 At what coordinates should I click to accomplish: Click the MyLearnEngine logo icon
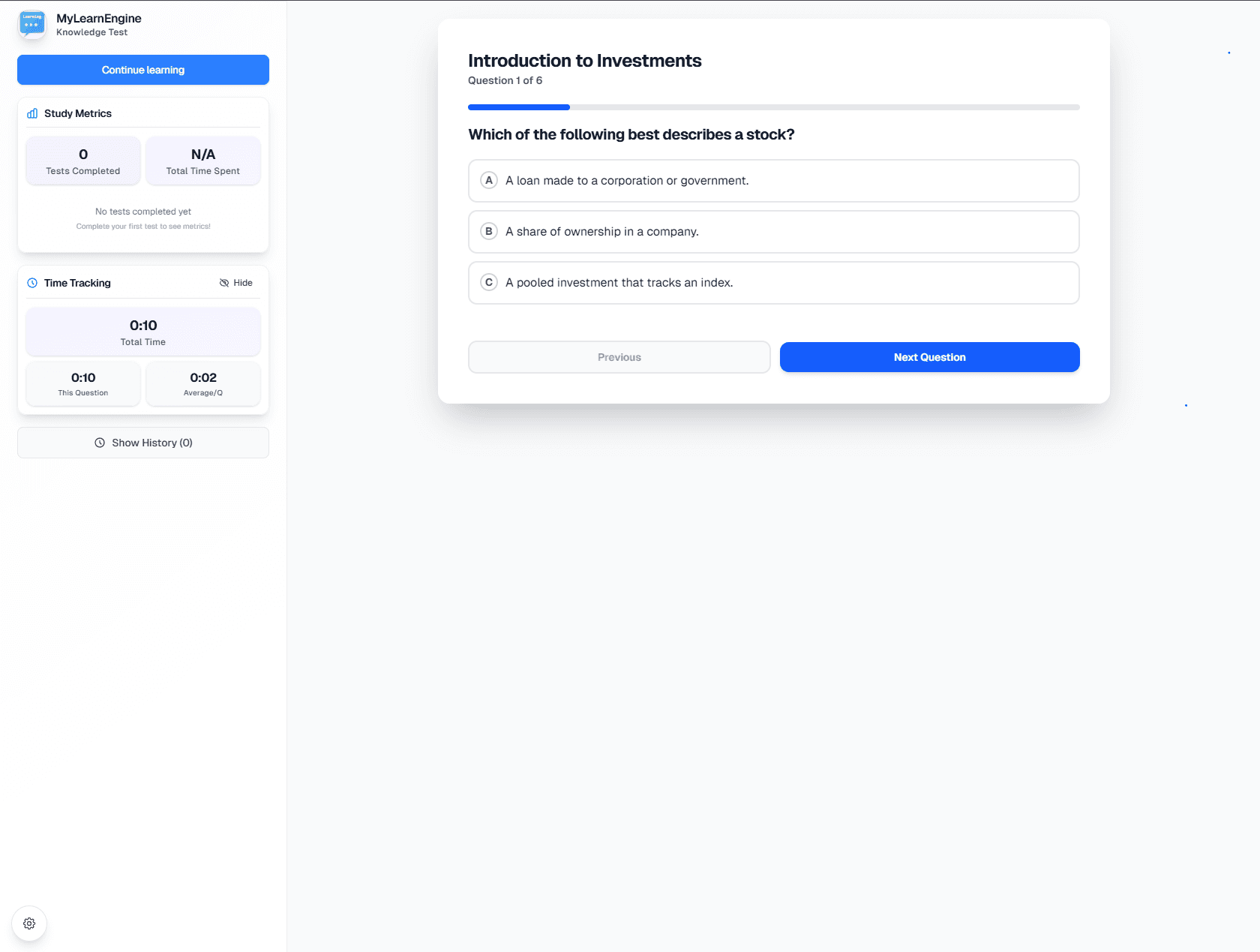pyautogui.click(x=31, y=24)
